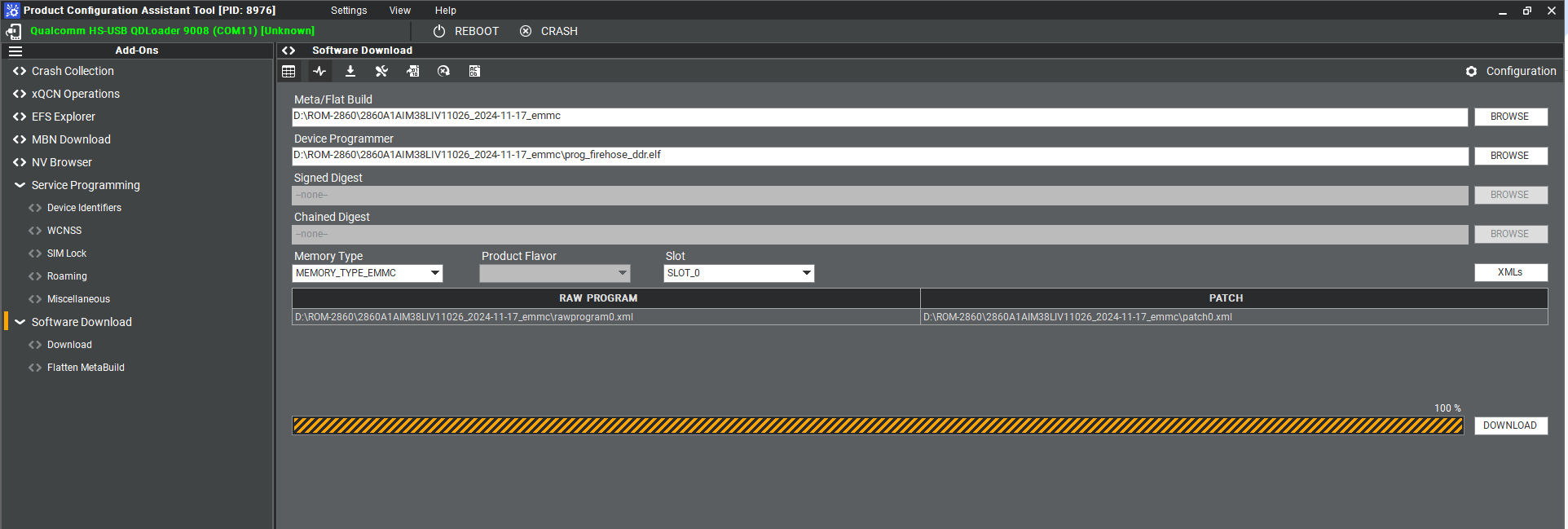Open the Help menu
This screenshot has height=529, width=1568.
click(445, 11)
